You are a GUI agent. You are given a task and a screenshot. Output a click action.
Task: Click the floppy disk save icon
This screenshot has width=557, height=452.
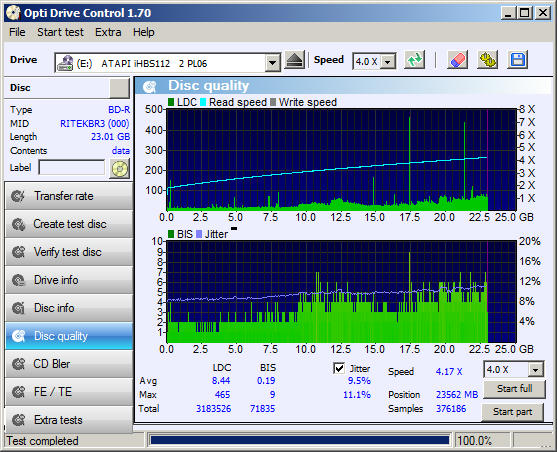pos(518,60)
